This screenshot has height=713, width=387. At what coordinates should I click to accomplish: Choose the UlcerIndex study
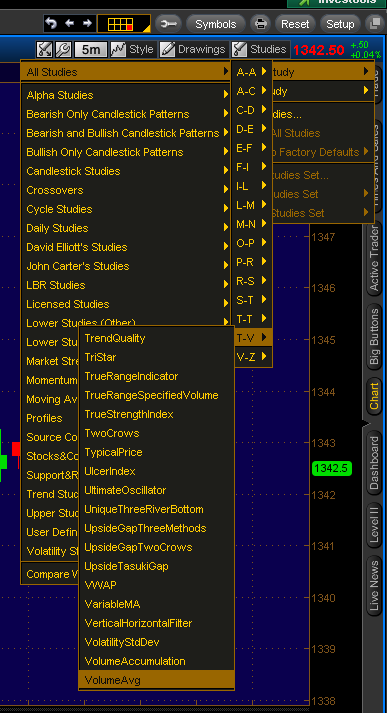pyautogui.click(x=156, y=472)
